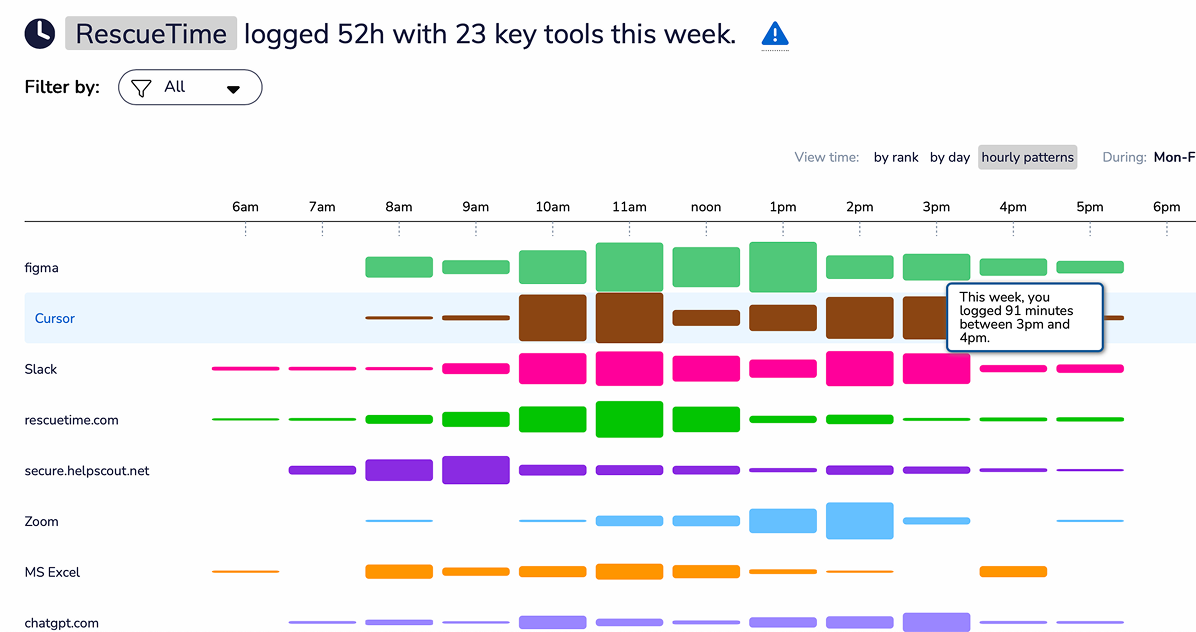Viewport: 1196px width, 632px height.
Task: Click Zoom's light blue 2pm block
Action: (859, 521)
